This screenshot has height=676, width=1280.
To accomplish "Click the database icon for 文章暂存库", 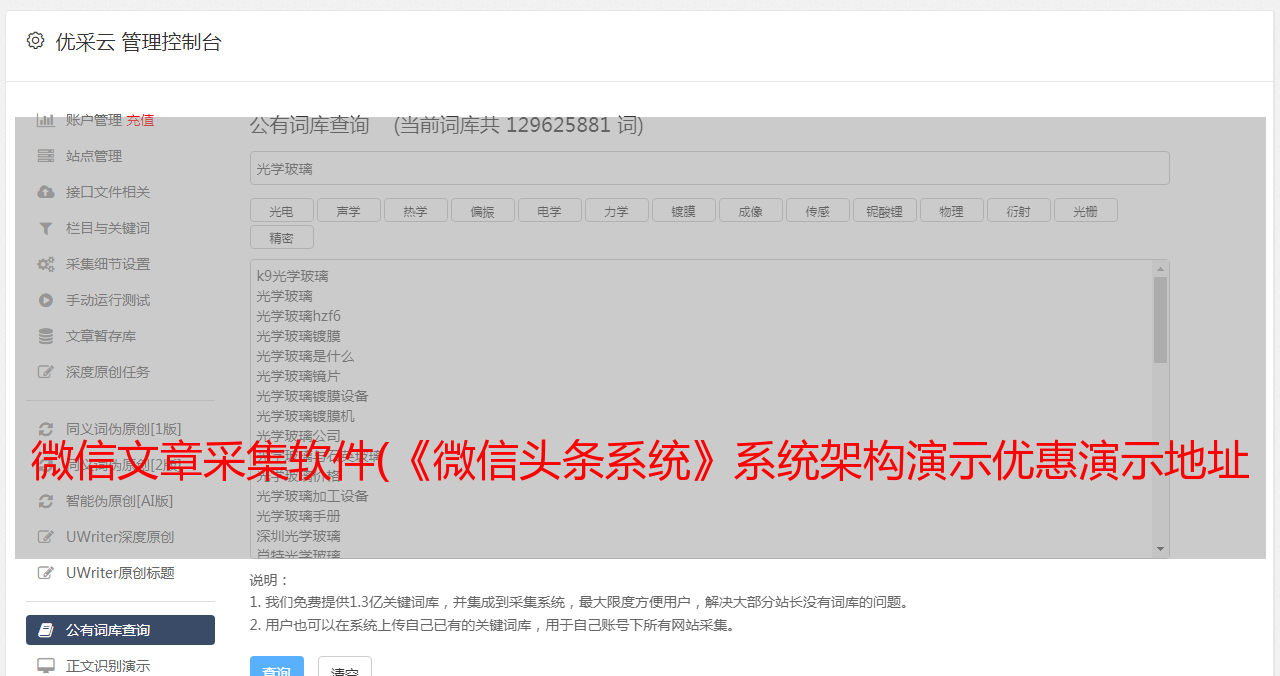I will (45, 336).
